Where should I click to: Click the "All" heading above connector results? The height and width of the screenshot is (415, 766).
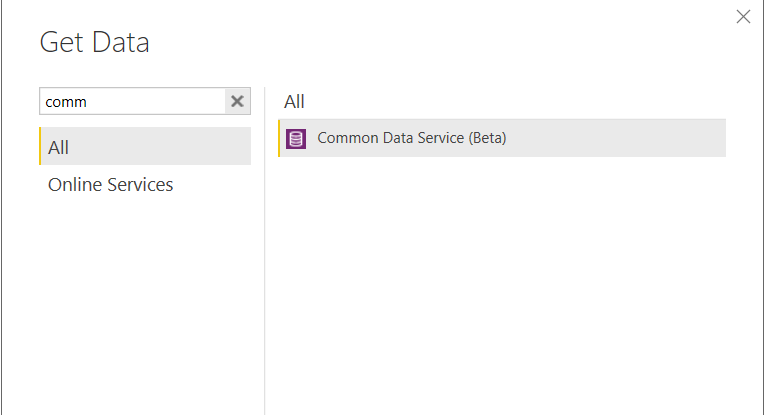point(294,101)
